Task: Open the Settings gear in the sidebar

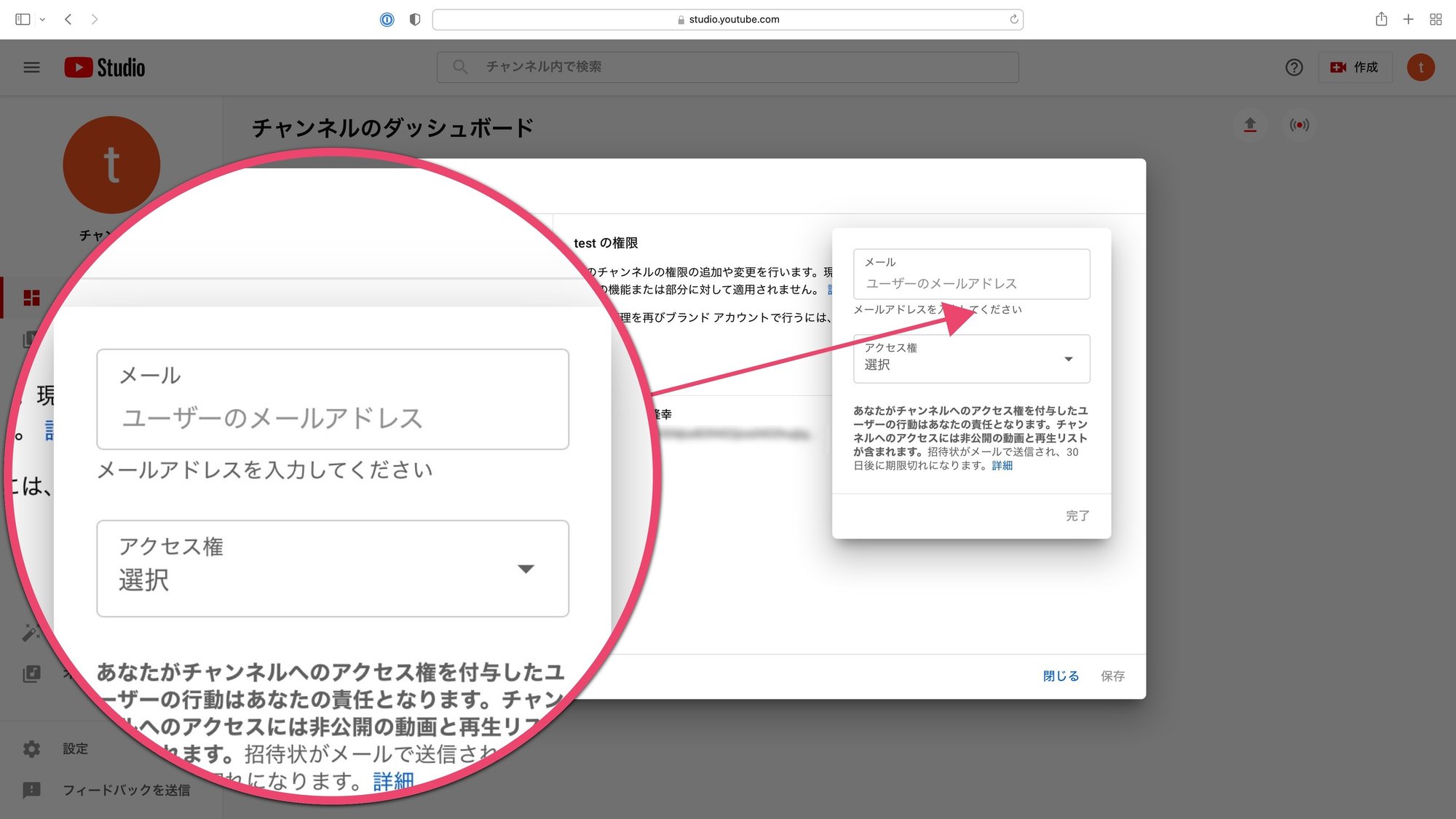Action: tap(32, 748)
